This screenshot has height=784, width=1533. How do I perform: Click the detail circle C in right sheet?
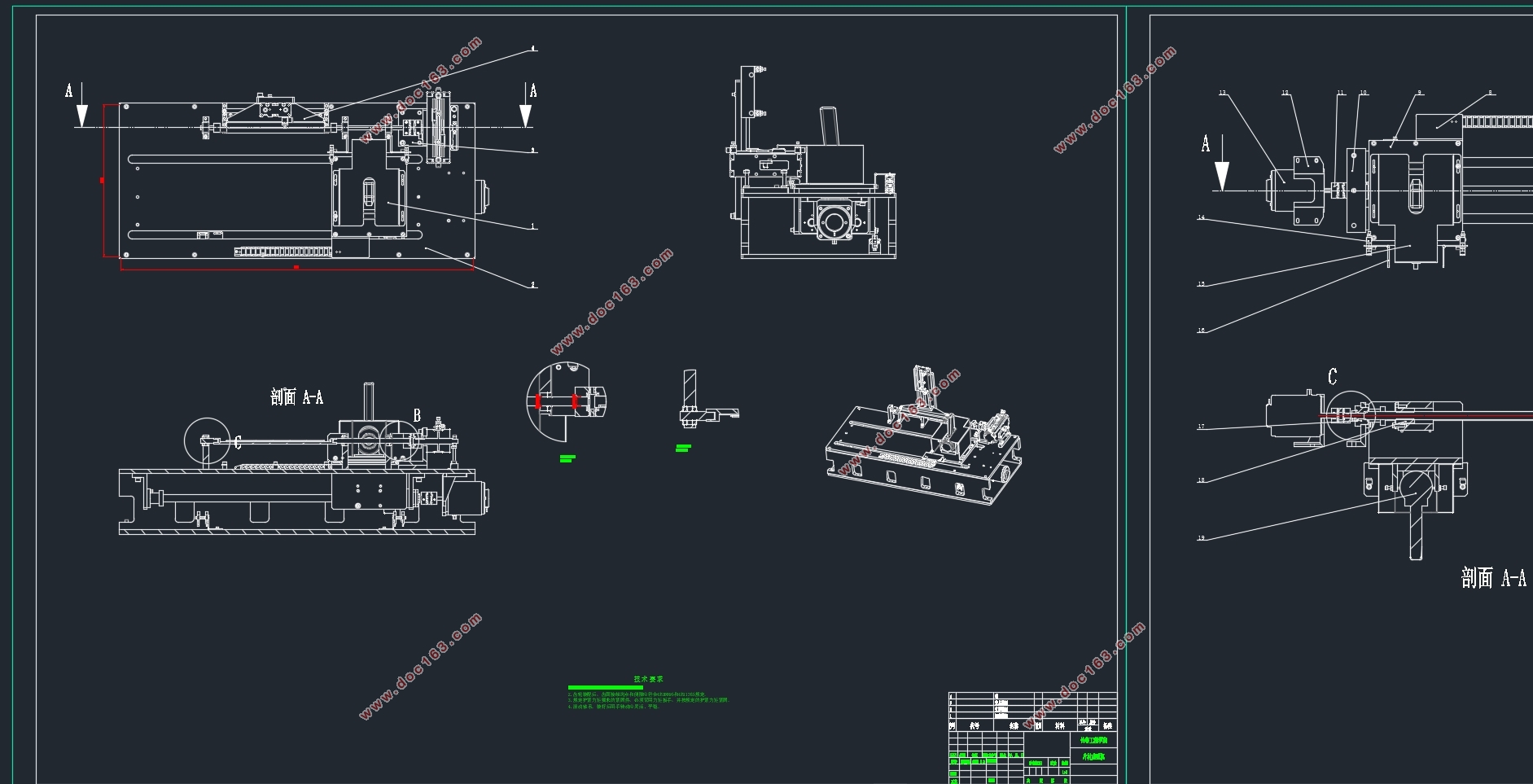point(1350,416)
